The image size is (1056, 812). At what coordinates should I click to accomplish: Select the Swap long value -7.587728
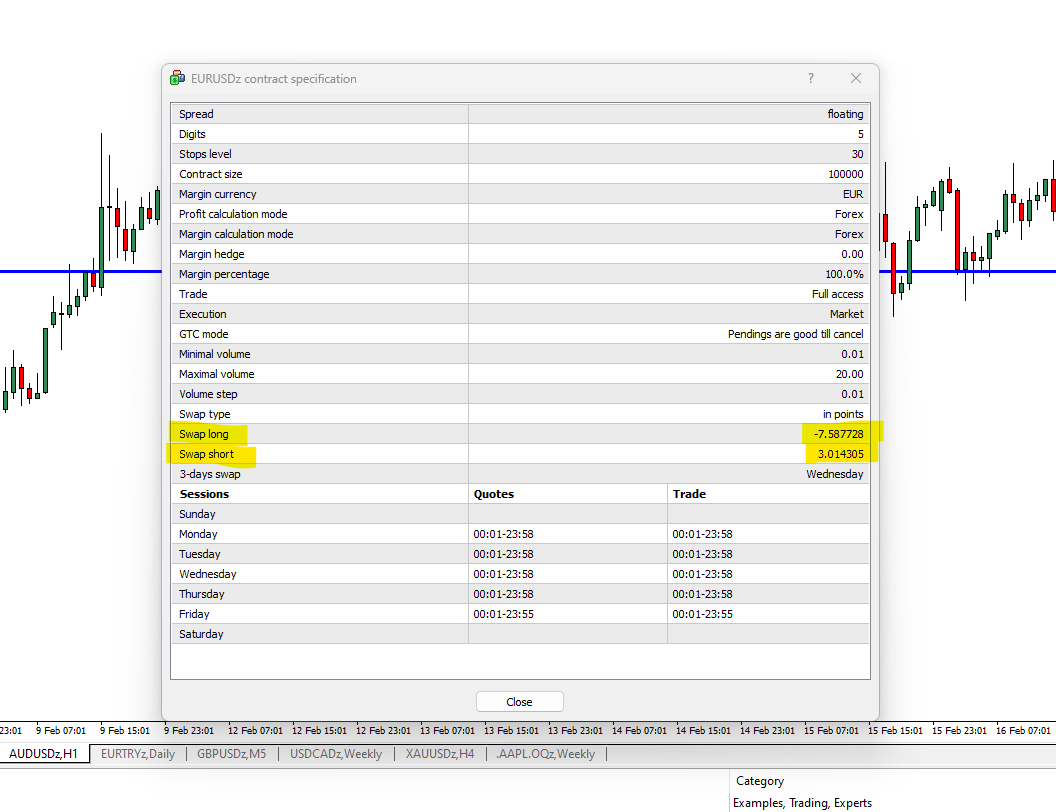838,434
